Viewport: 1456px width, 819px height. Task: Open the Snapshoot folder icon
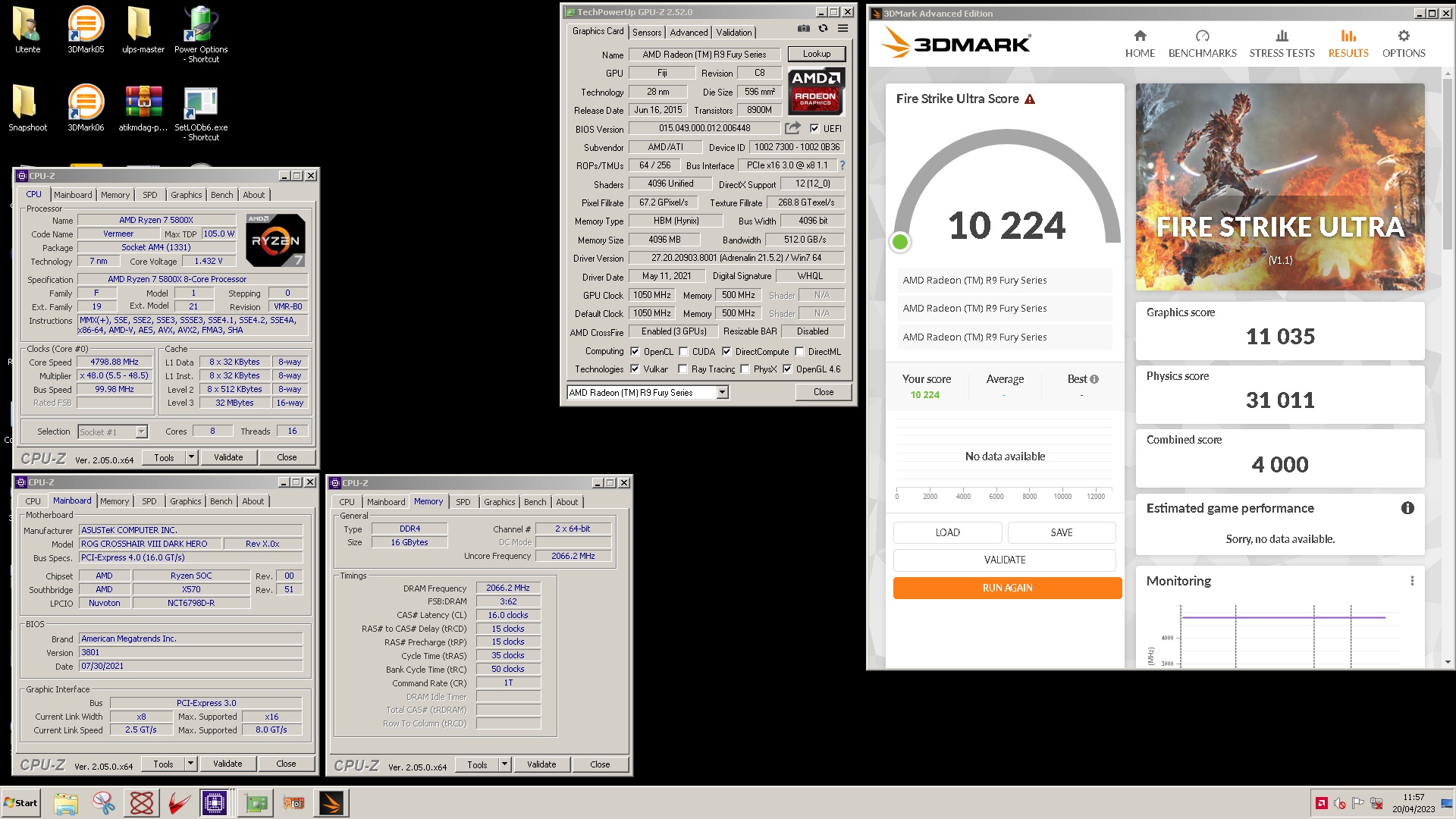[x=27, y=107]
